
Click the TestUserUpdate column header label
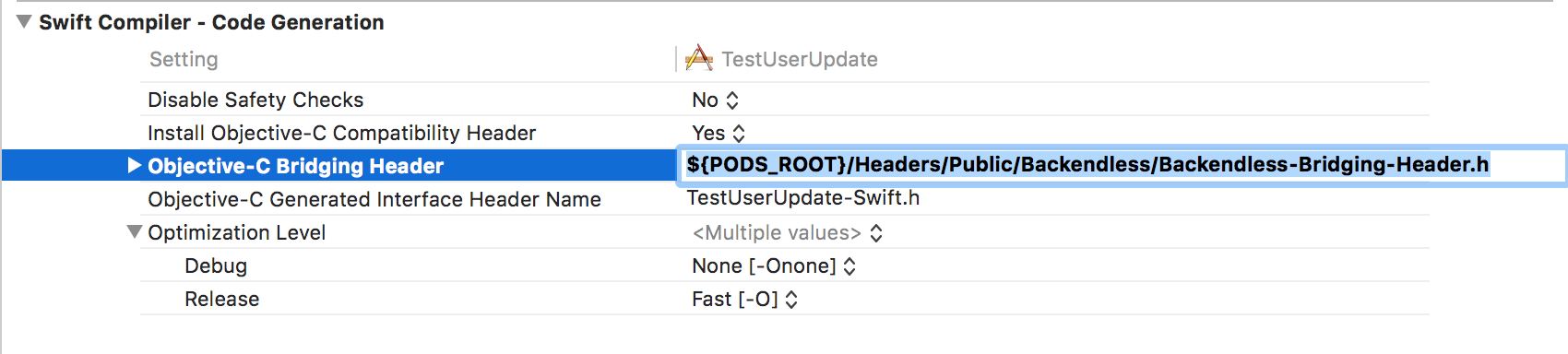click(800, 59)
